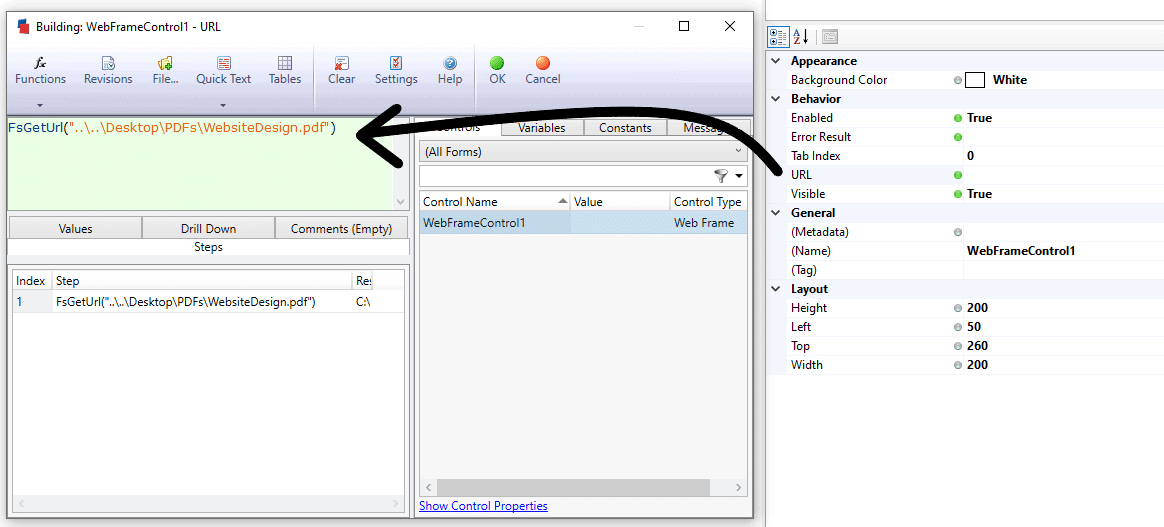Click the gray dot beside Width property
The height and width of the screenshot is (527, 1164).
click(x=958, y=365)
